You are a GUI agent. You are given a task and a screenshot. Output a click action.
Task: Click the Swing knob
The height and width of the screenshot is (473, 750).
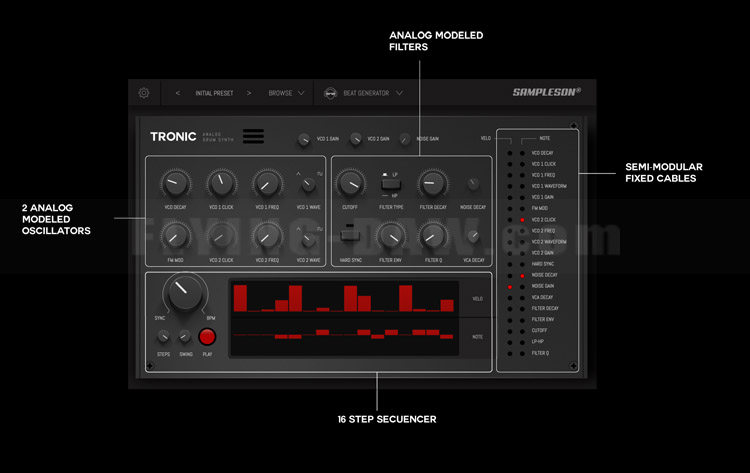185,337
